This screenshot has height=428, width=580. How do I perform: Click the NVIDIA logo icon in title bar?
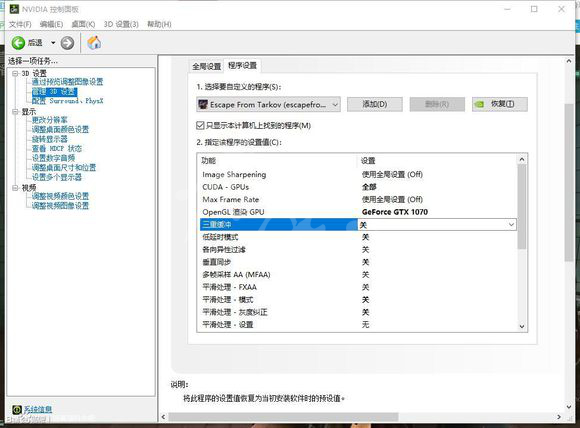point(14,9)
